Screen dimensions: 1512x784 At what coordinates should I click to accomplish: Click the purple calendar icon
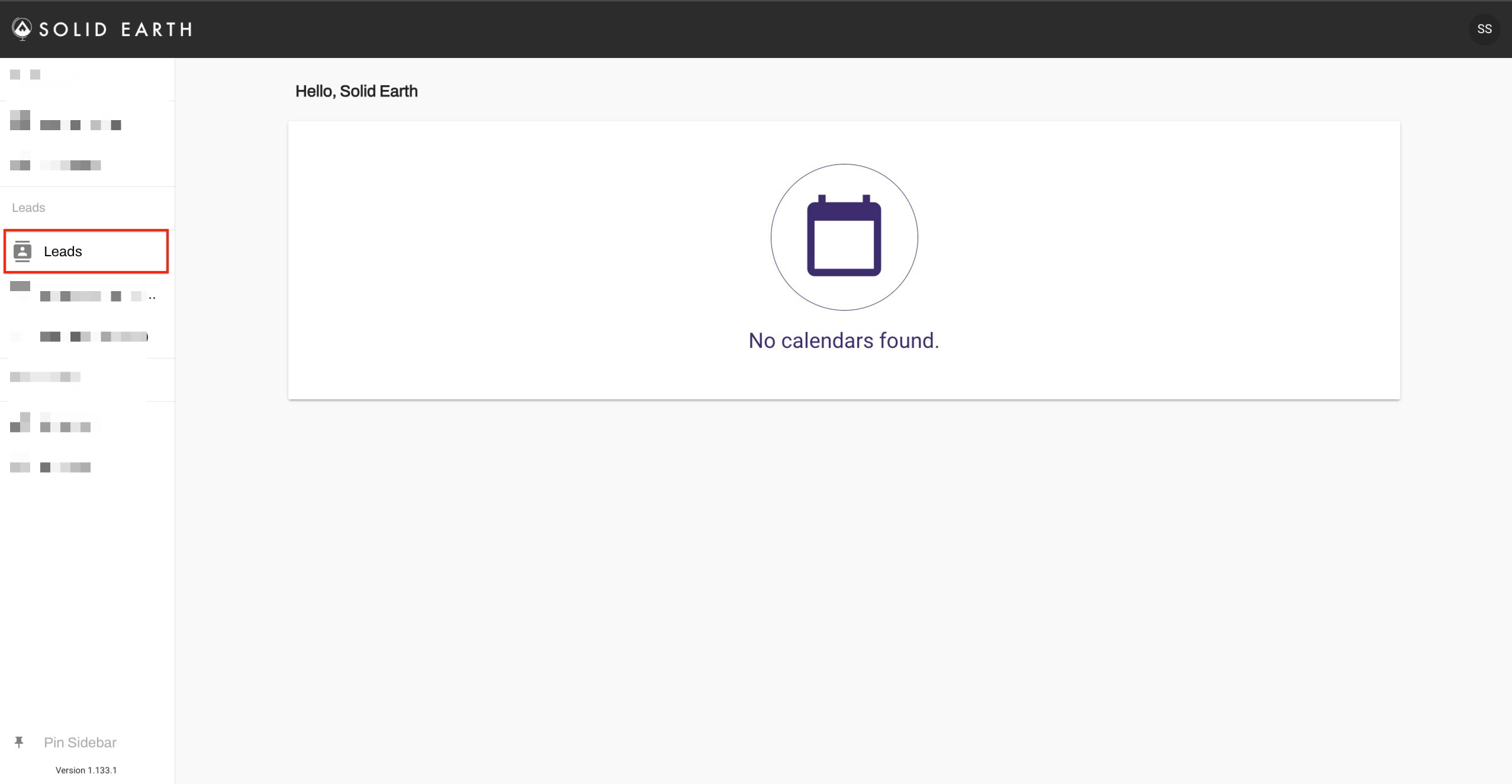(x=844, y=237)
